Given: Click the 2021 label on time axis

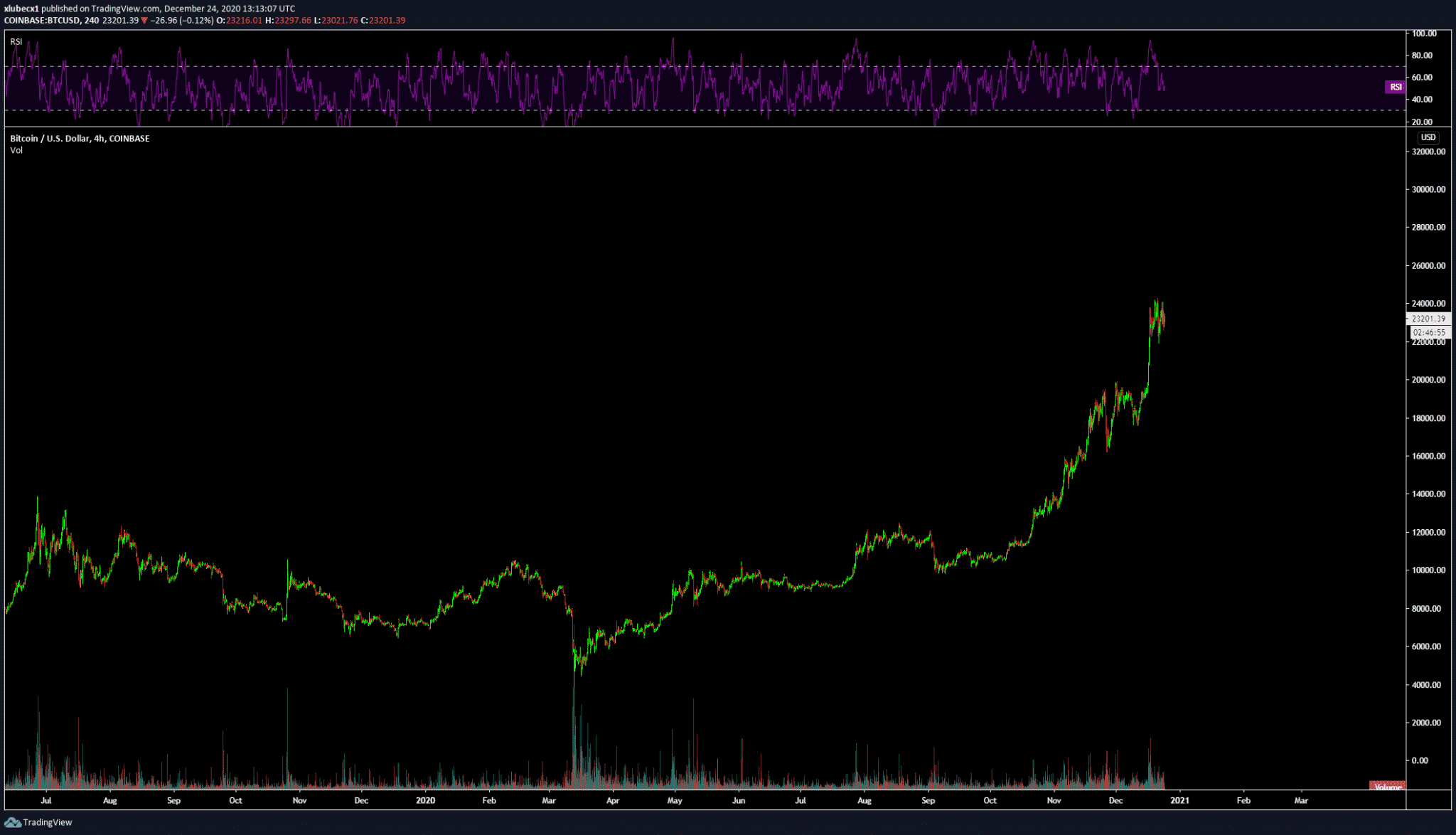Looking at the screenshot, I should pos(1179,800).
